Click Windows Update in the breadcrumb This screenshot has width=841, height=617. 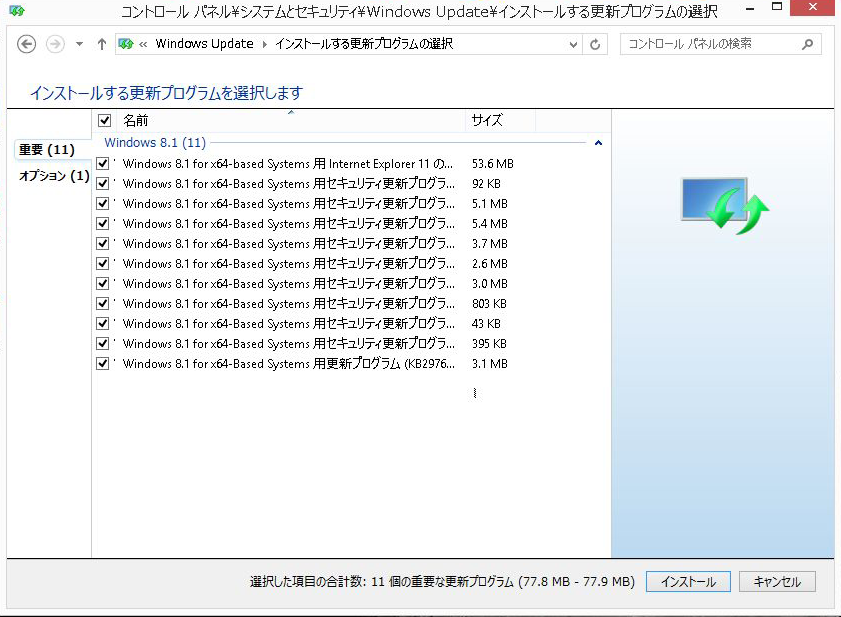click(204, 44)
